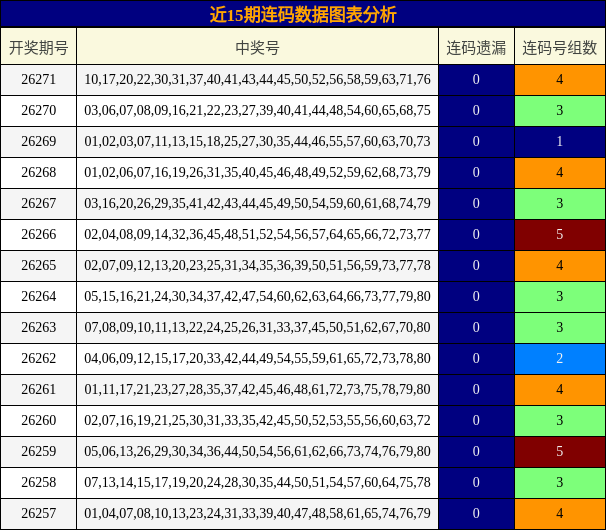Click navy group count 1 for 26269
This screenshot has height=530, width=606.
tap(560, 141)
